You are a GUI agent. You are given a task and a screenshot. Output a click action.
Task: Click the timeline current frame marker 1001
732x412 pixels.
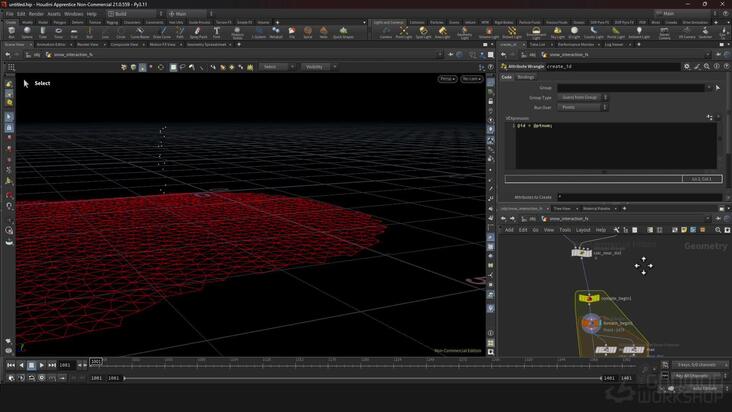coord(96,361)
